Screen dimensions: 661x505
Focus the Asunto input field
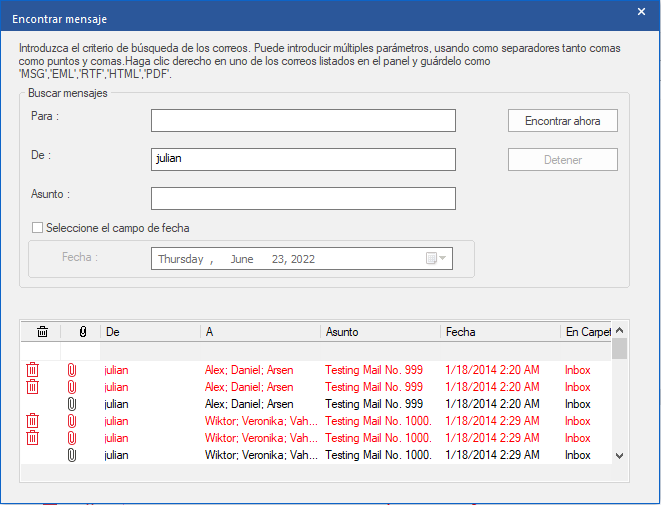tap(304, 199)
